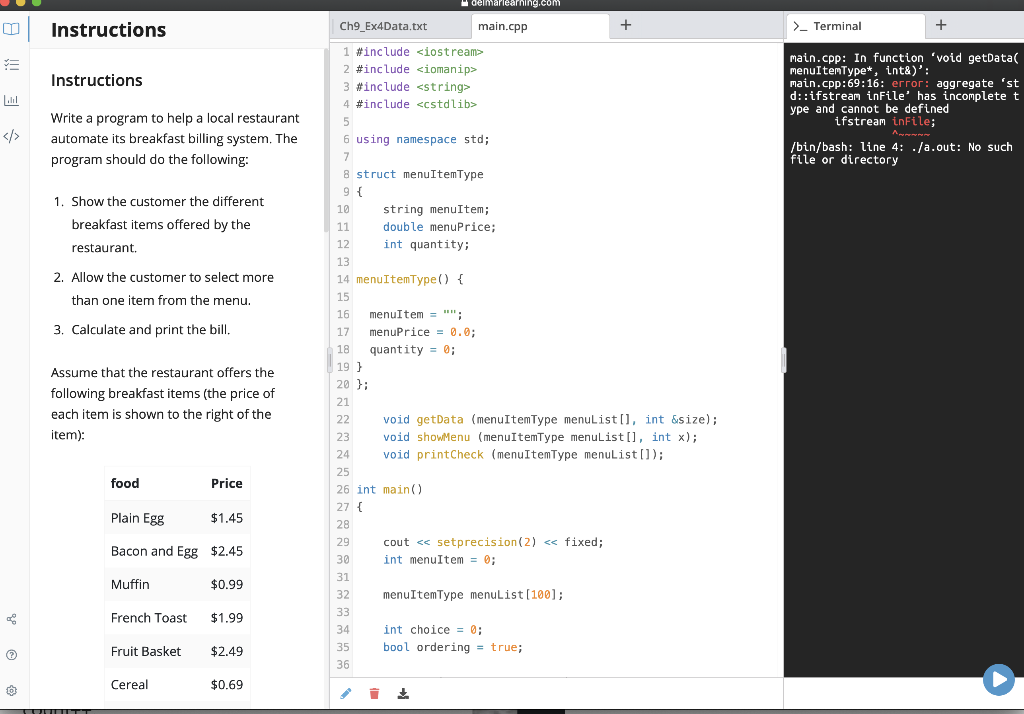Image resolution: width=1024 pixels, height=714 pixels.
Task: Open the settings gear icon
Action: 11,690
